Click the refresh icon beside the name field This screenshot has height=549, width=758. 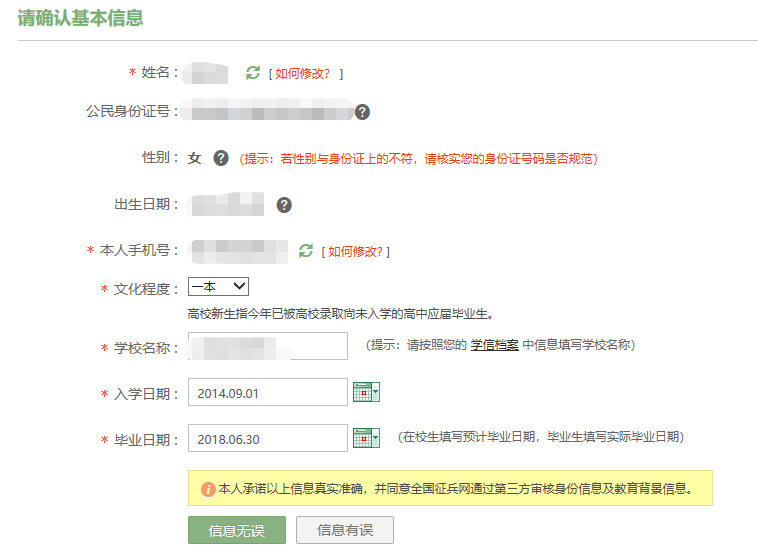(253, 73)
